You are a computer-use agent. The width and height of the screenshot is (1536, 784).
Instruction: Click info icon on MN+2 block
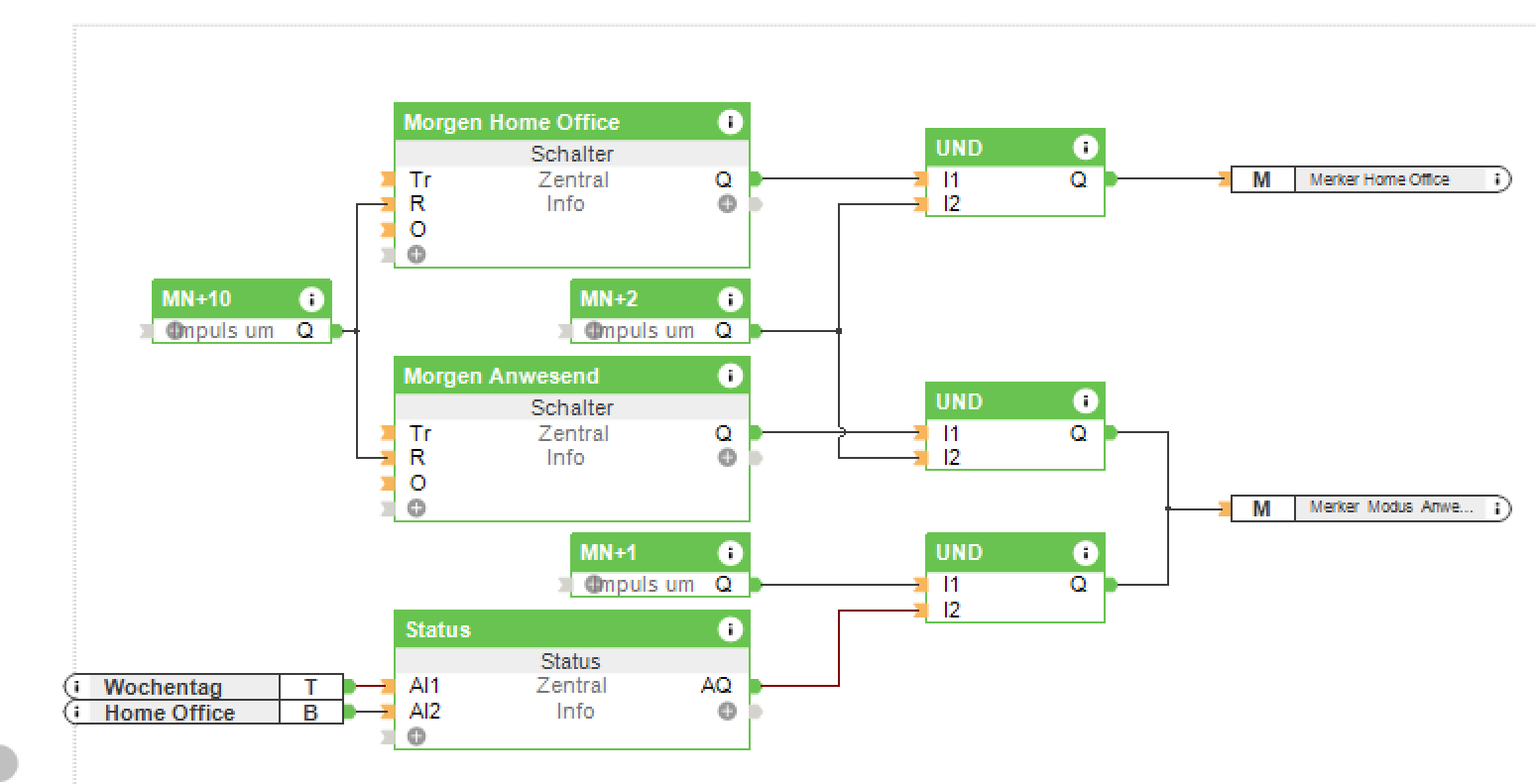[x=730, y=298]
